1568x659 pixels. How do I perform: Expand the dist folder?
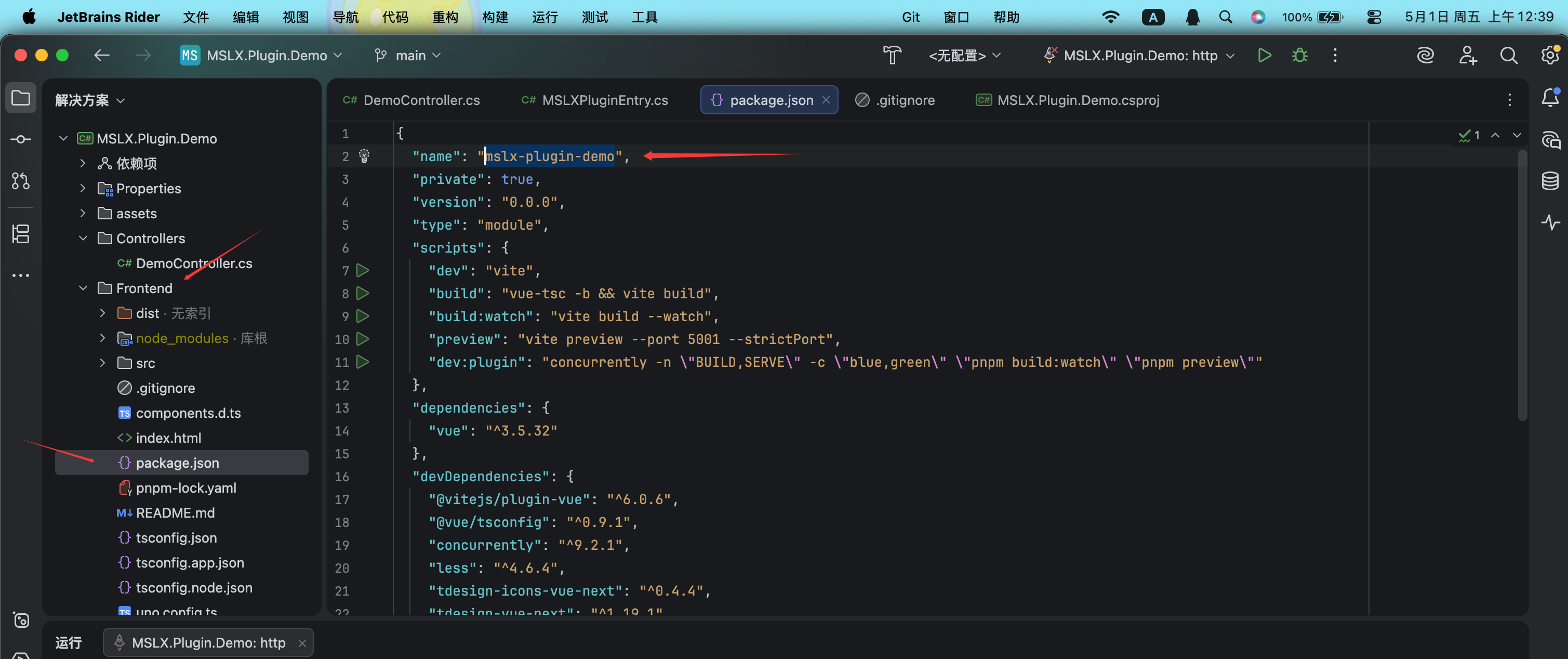coord(102,313)
